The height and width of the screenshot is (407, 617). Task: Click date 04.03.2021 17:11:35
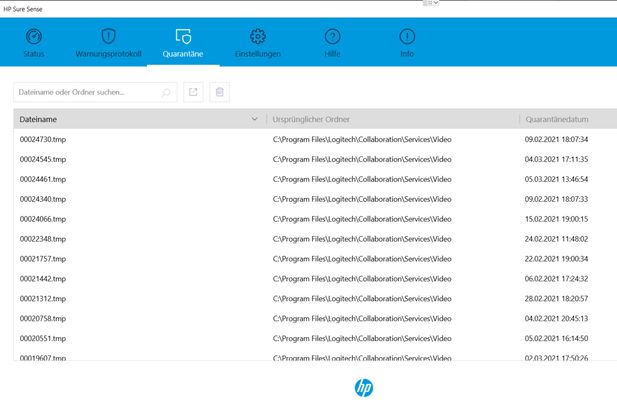[556, 159]
